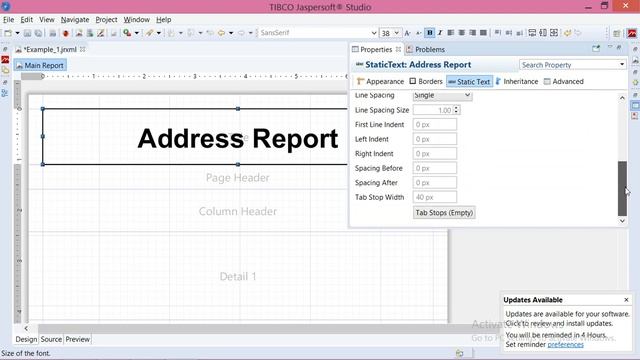Viewport: 640px width, 360px height.
Task: Switch to the Source tab
Action: 51,339
